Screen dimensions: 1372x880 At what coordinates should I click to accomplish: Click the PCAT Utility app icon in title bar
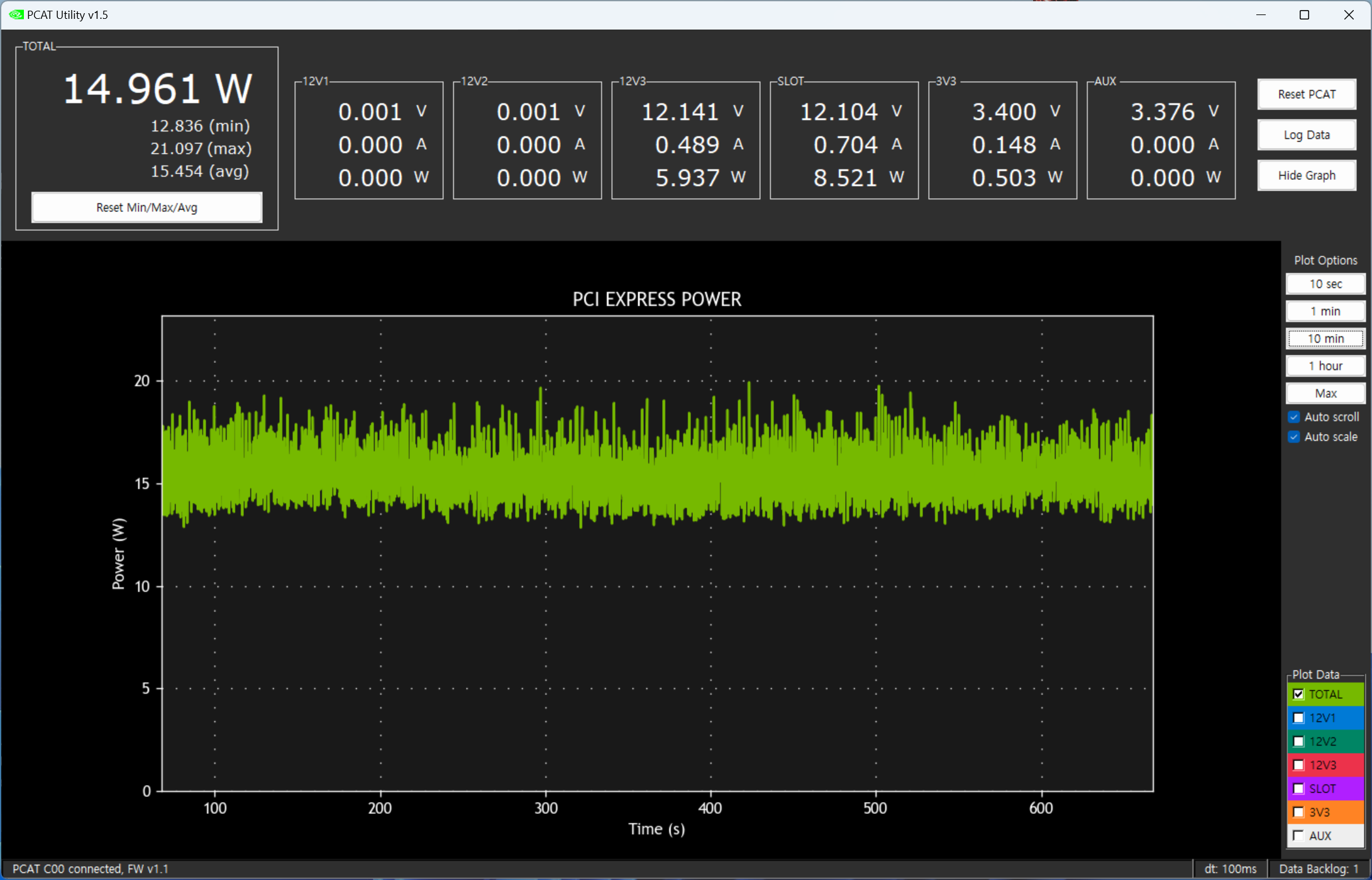tap(16, 14)
